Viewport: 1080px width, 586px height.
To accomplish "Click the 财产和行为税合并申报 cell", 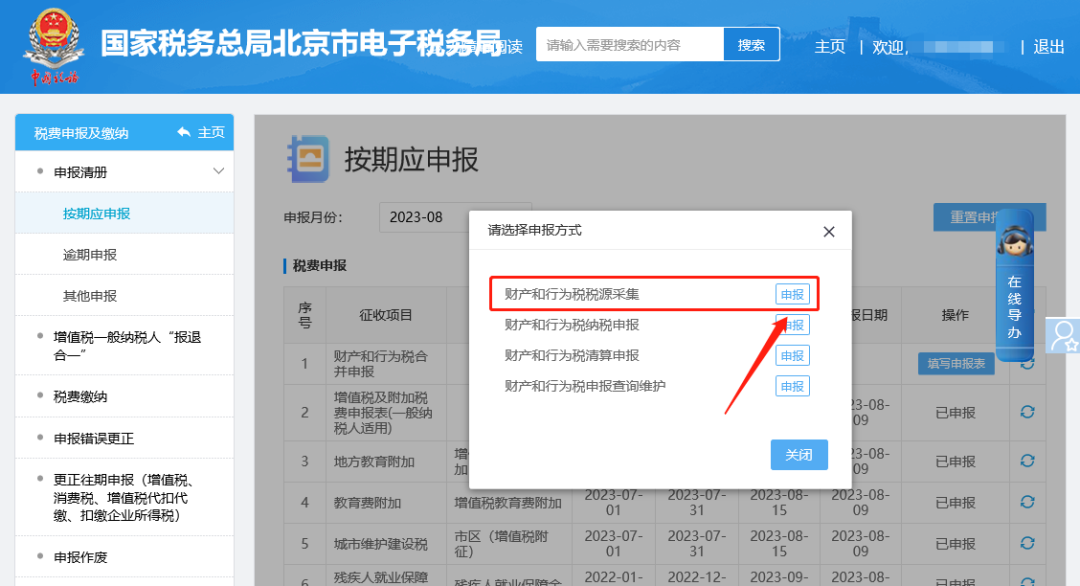I will click(386, 364).
